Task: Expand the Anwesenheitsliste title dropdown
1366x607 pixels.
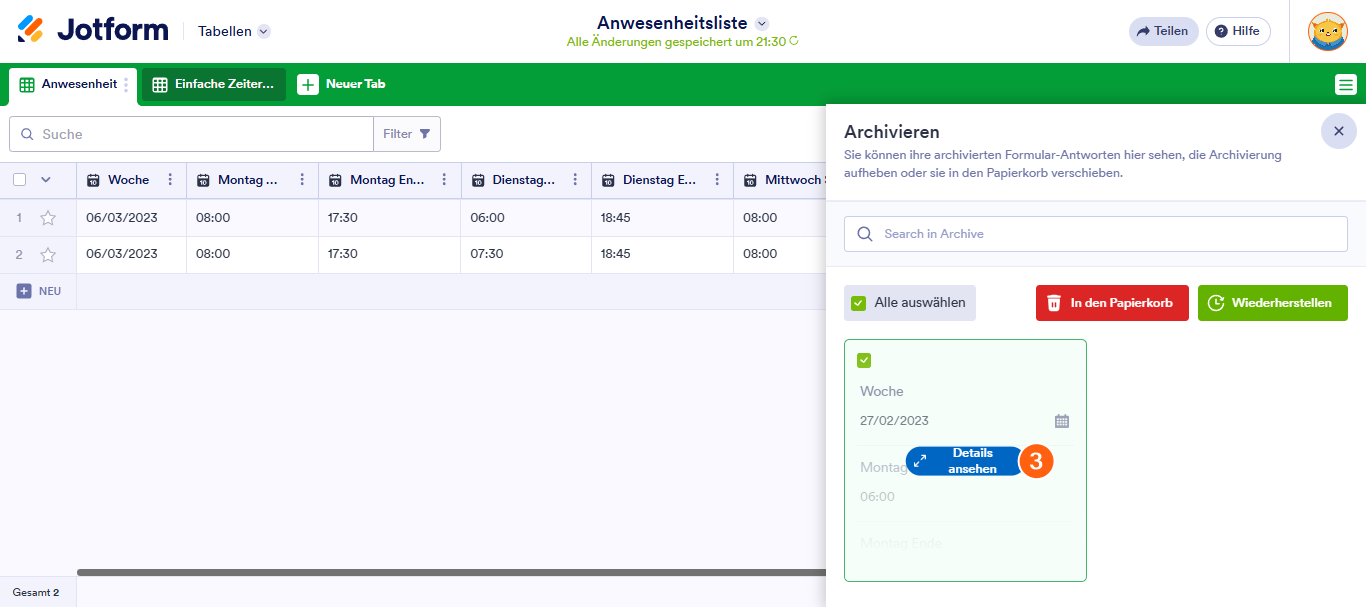Action: point(762,23)
